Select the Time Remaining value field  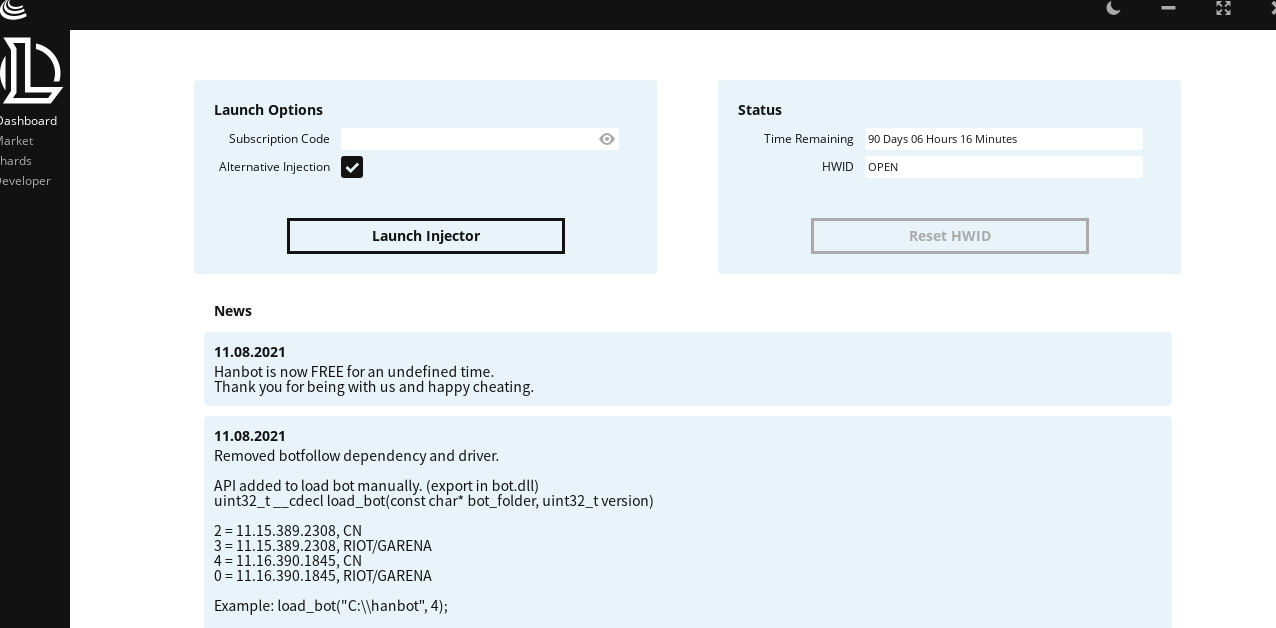tap(1004, 139)
